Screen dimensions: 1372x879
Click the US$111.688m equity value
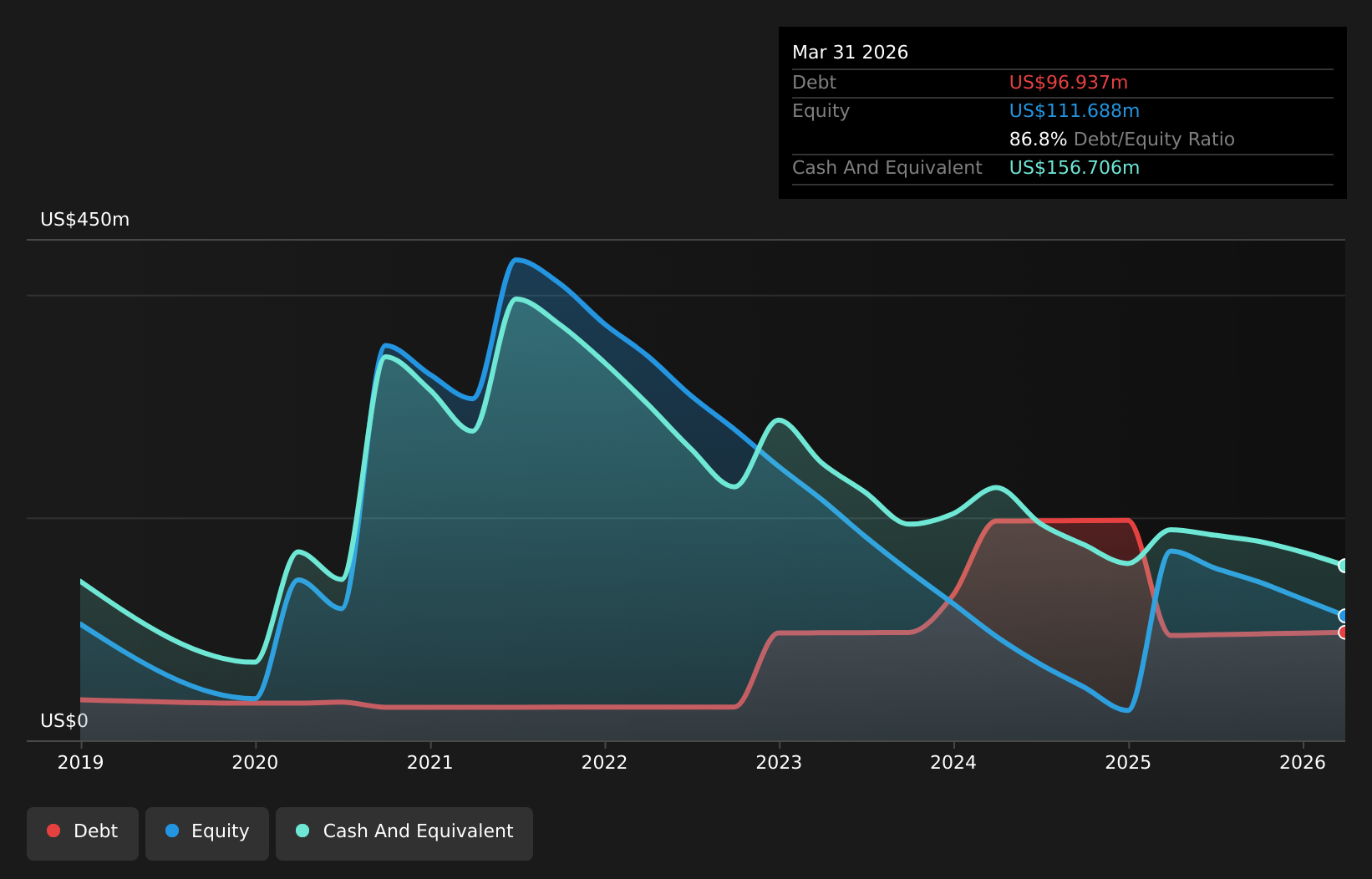1075,111
